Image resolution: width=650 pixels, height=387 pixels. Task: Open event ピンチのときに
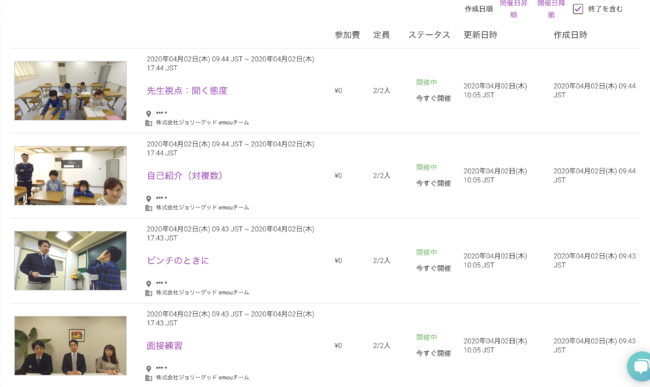178,261
